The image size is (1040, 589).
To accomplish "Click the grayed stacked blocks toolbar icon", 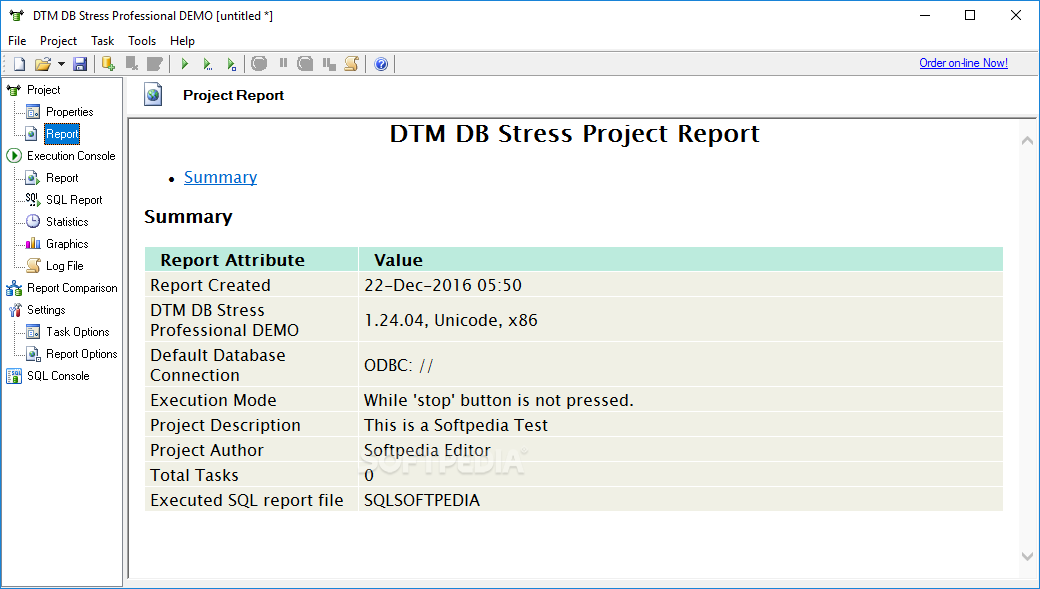I will click(329, 64).
